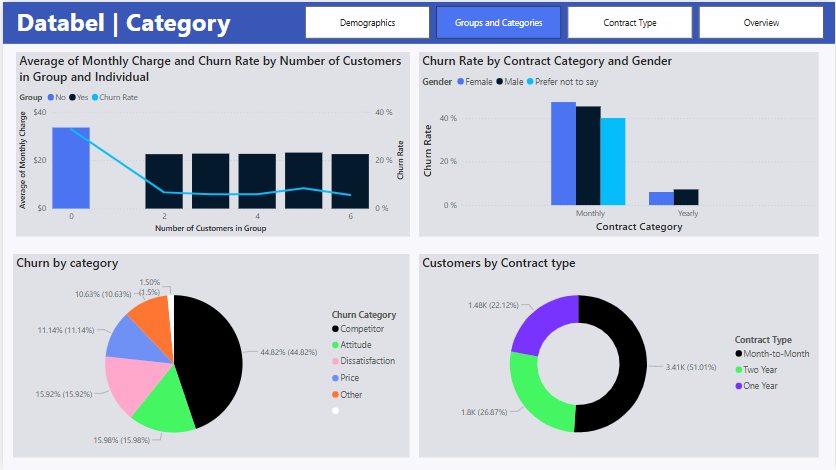Viewport: 836px width, 470px height.
Task: Select the Male Monthly churn bar
Action: pos(588,156)
